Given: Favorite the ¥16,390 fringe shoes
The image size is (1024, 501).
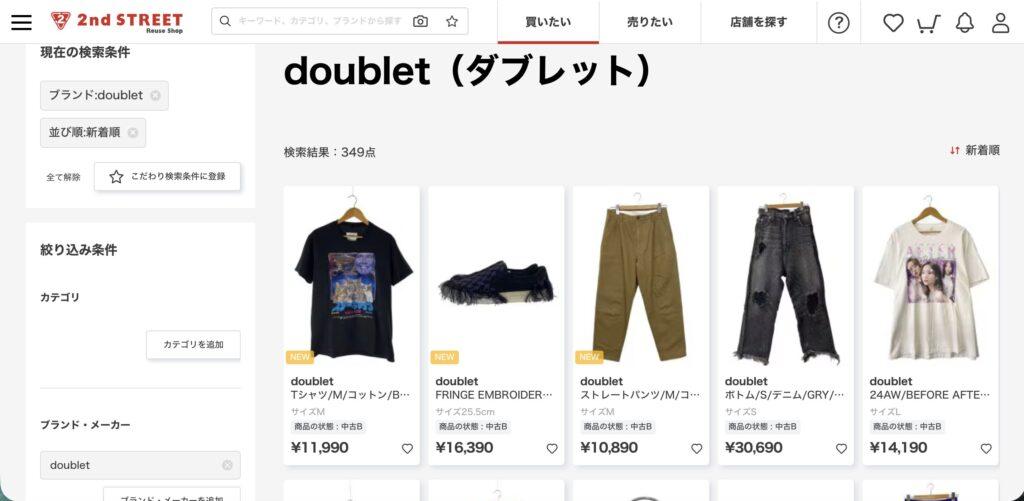Looking at the screenshot, I should tap(552, 449).
